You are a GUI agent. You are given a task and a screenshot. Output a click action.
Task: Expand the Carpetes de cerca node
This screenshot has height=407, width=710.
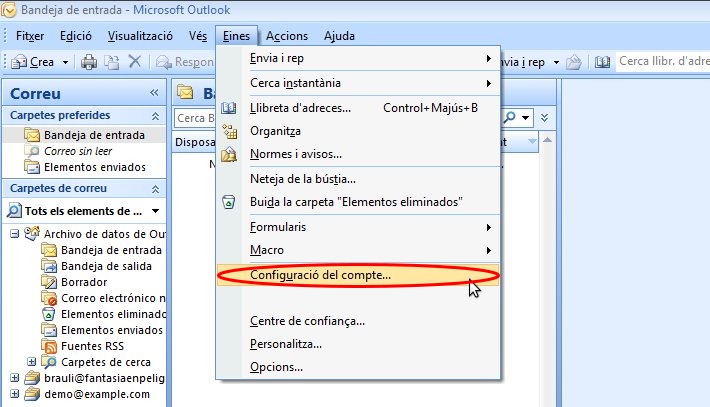pyautogui.click(x=31, y=362)
